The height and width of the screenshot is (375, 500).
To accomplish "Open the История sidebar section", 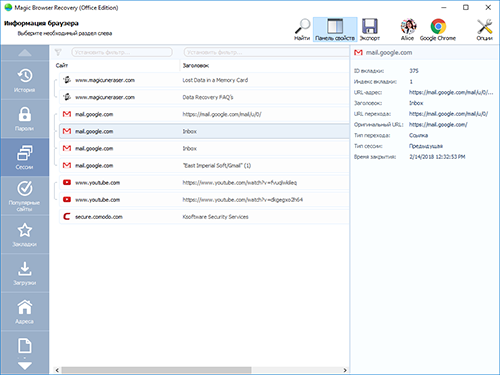I will (25, 80).
